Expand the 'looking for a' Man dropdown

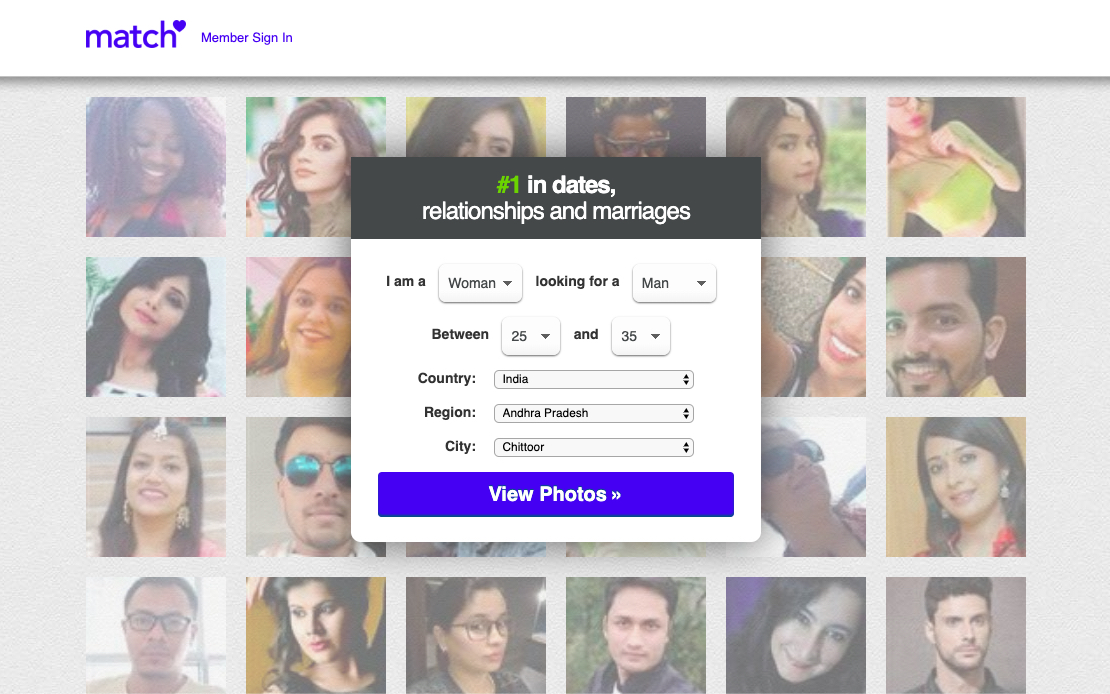(674, 283)
